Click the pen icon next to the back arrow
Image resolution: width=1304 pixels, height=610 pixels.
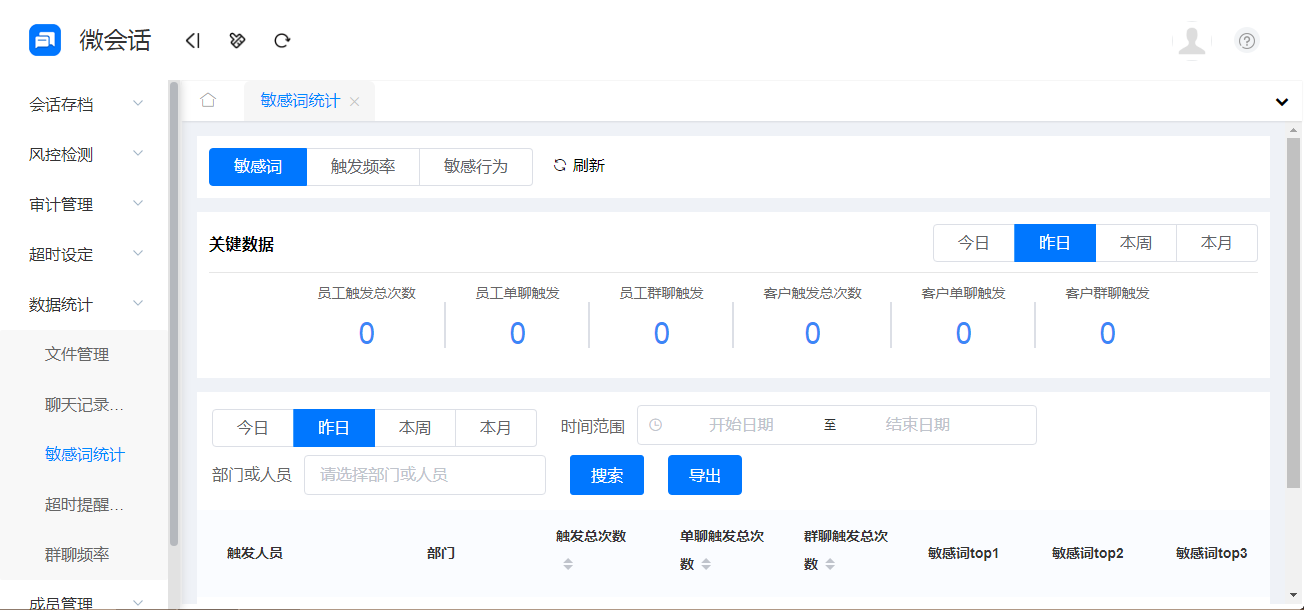pyautogui.click(x=237, y=40)
